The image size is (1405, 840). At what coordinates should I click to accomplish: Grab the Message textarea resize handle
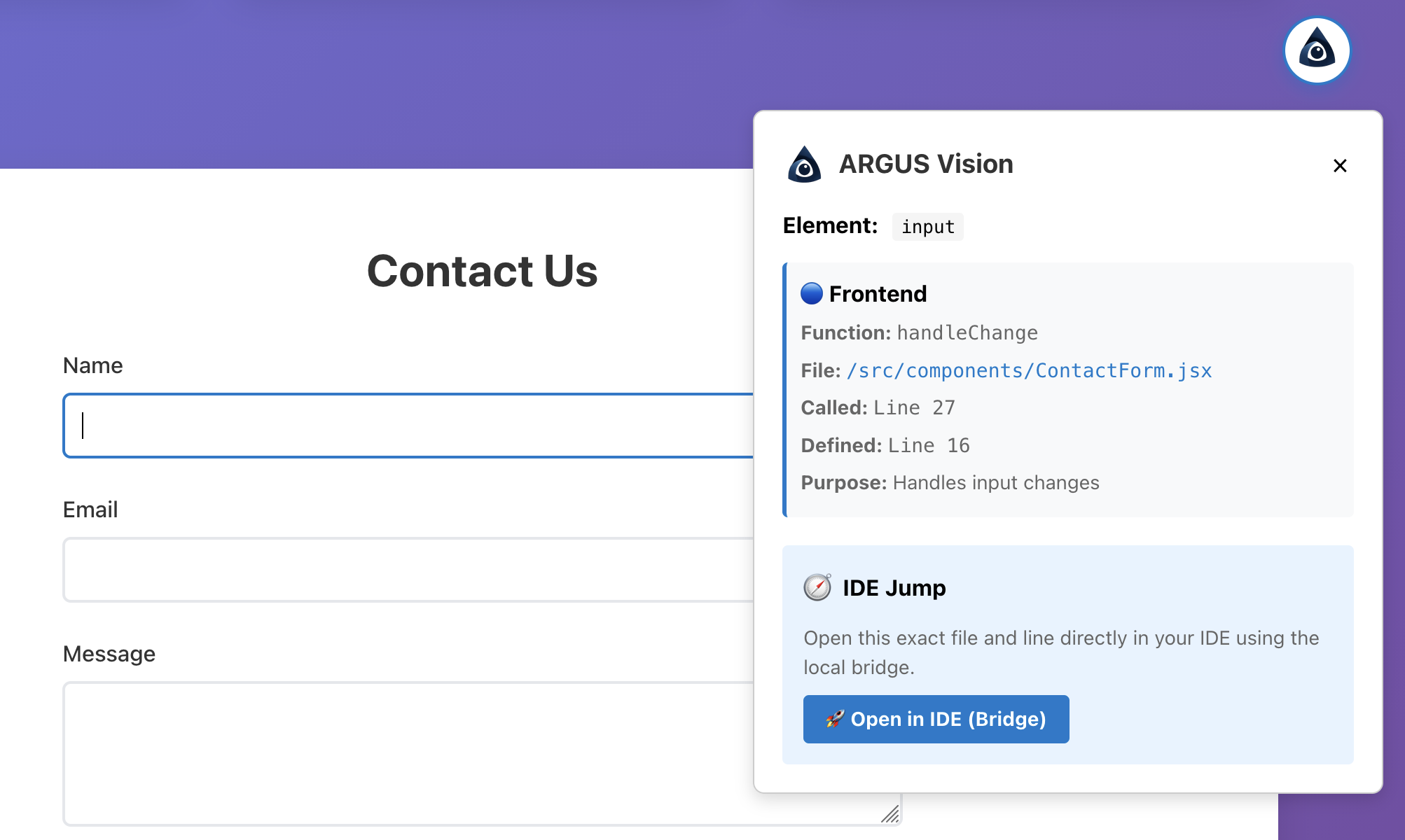pyautogui.click(x=890, y=814)
